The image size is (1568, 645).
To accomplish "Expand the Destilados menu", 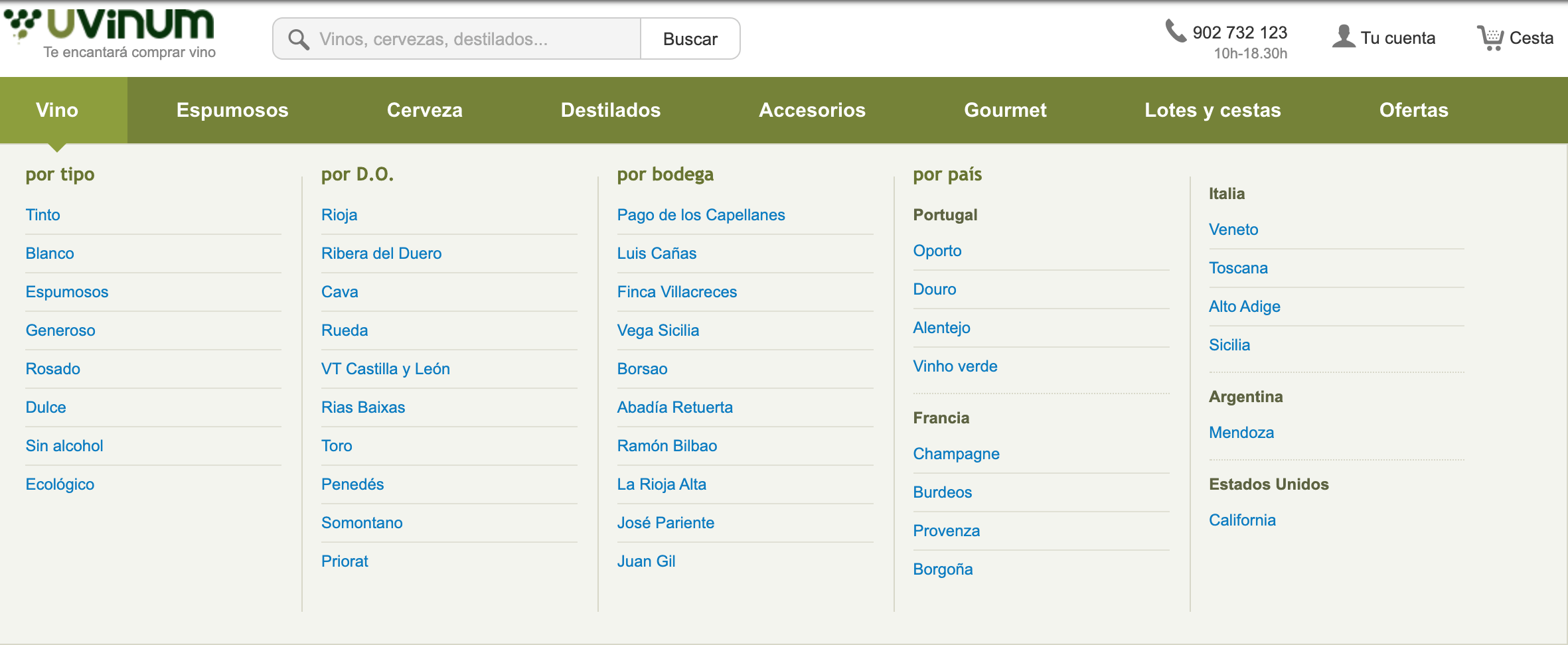I will 610,110.
